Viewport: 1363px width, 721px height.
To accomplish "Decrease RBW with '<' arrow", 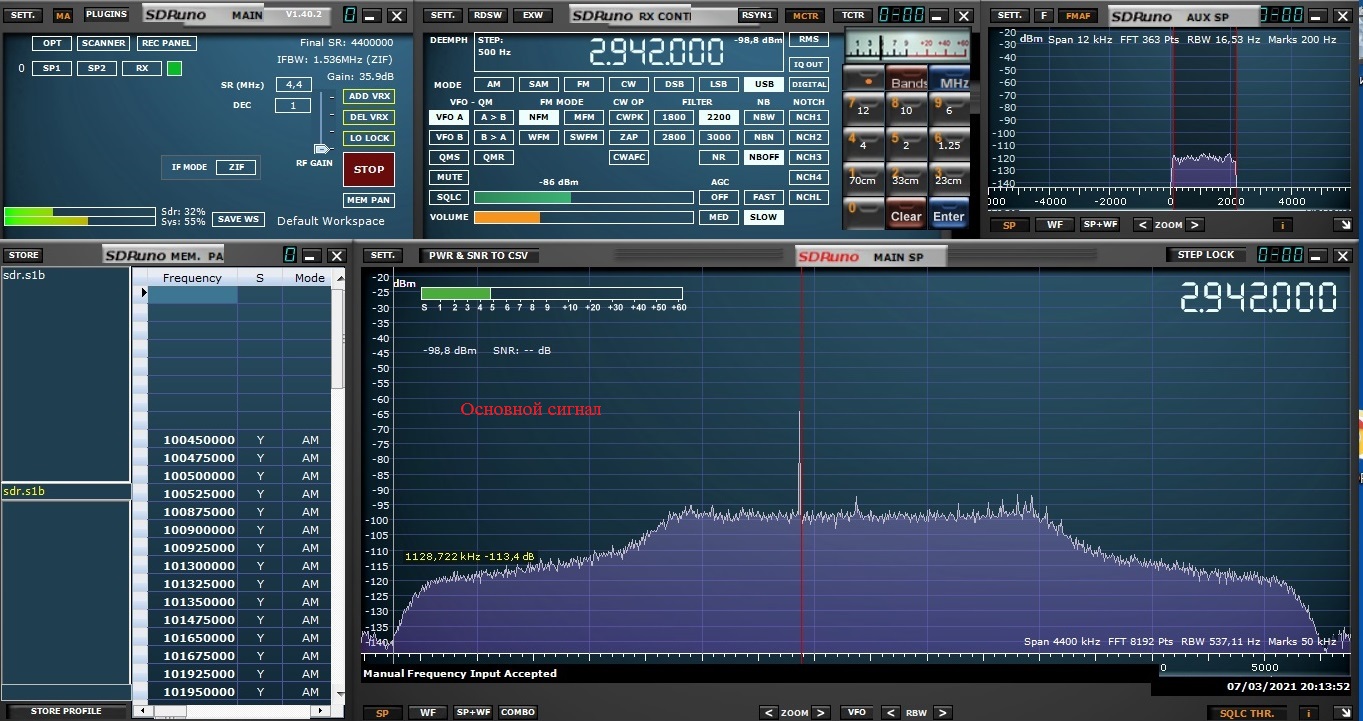I will pyautogui.click(x=889, y=713).
